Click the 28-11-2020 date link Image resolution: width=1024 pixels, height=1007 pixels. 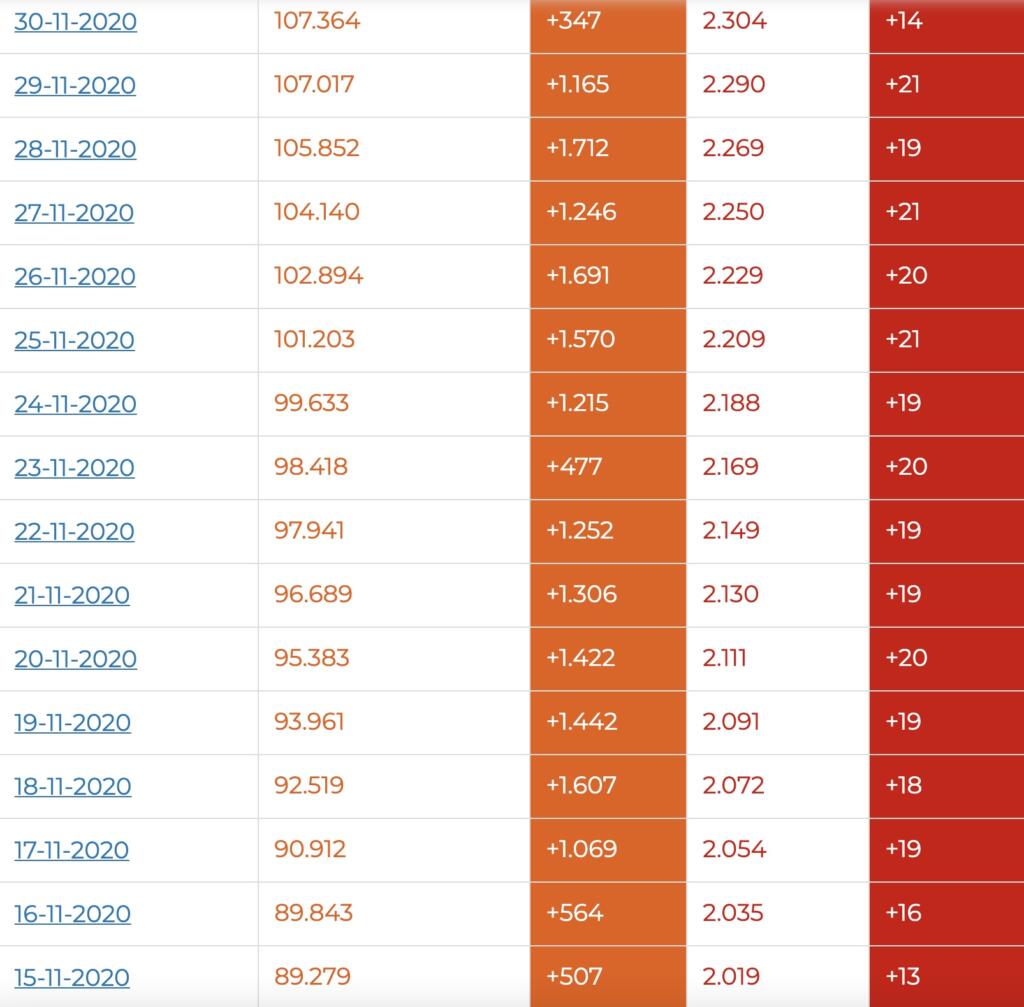75,149
